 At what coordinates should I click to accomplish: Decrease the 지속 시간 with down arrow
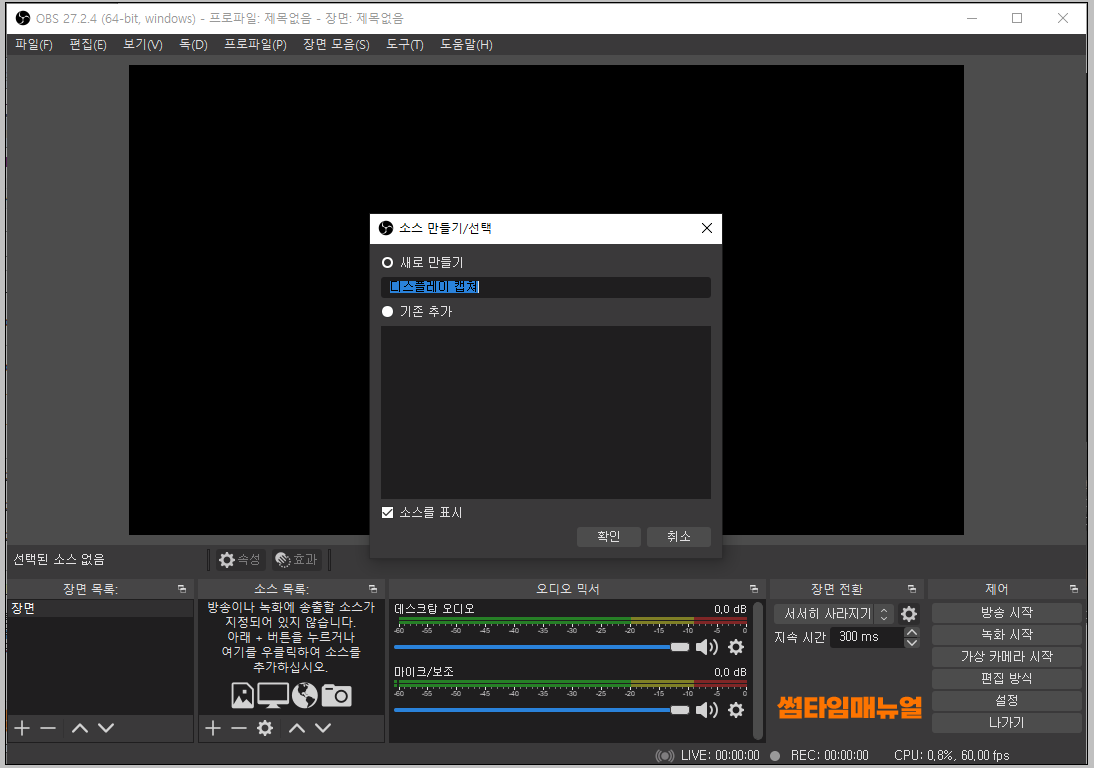912,642
